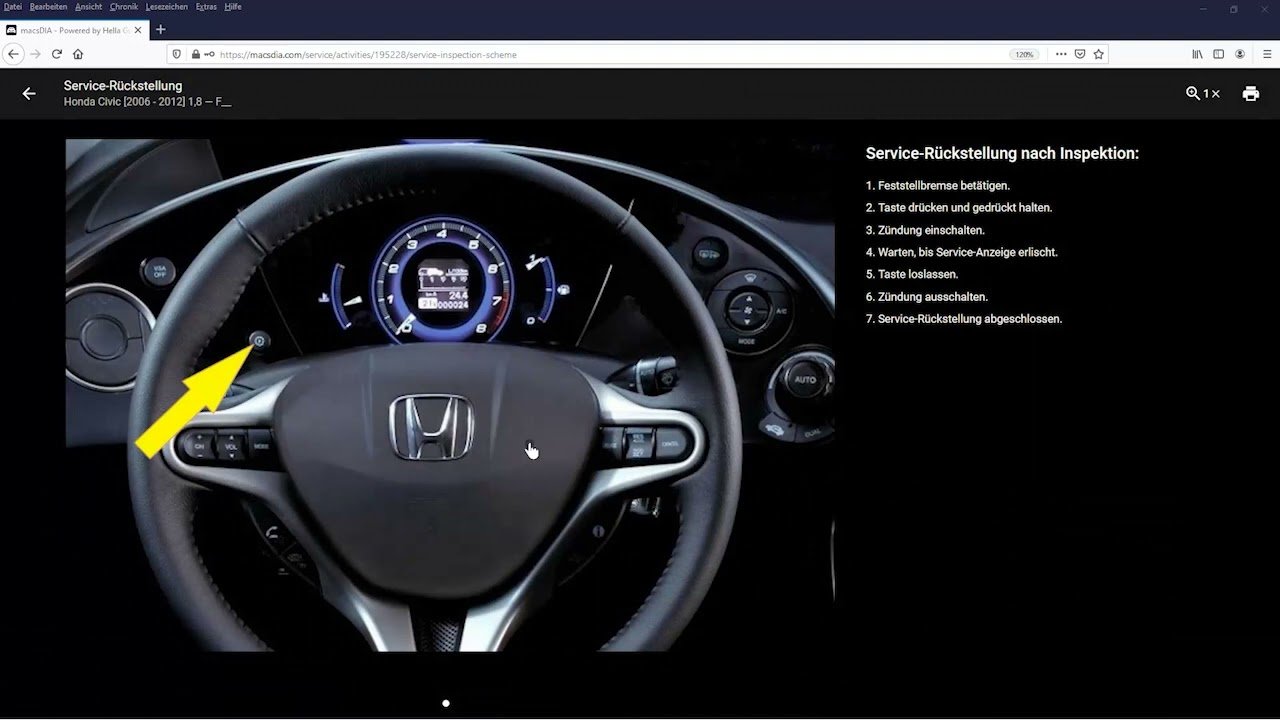The image size is (1280, 720).
Task: Open Hilfe menu
Action: (233, 7)
